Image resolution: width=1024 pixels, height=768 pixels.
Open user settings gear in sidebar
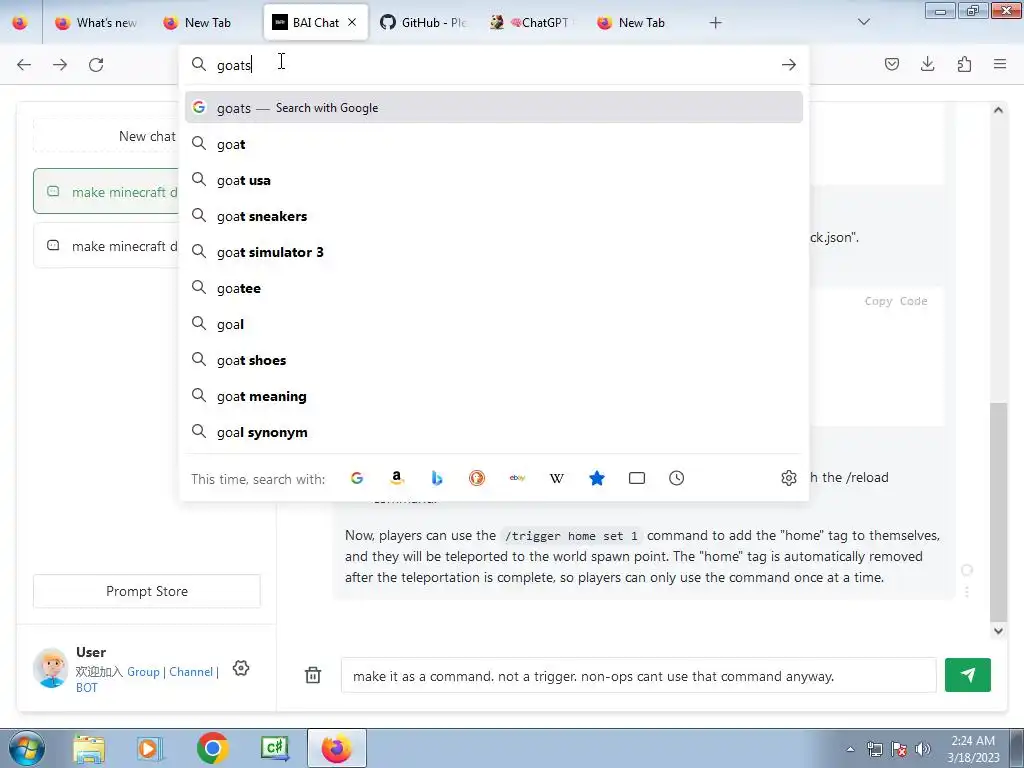tap(241, 668)
